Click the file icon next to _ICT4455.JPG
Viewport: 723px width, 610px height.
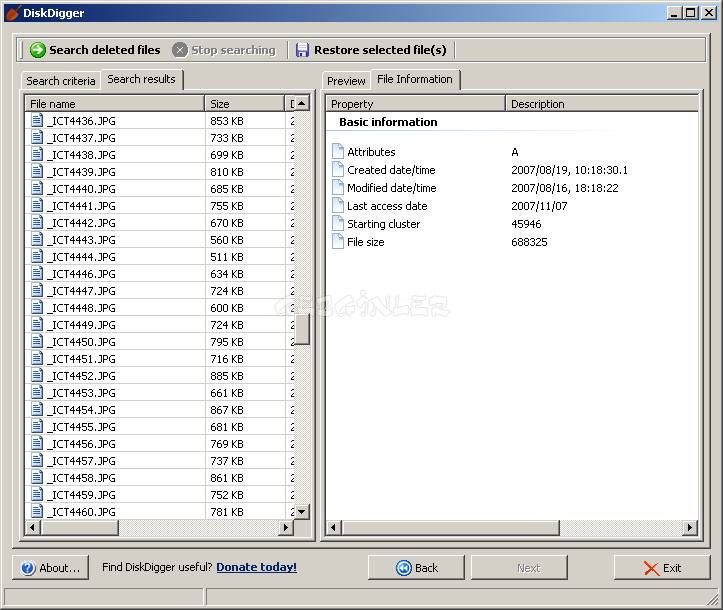point(37,427)
